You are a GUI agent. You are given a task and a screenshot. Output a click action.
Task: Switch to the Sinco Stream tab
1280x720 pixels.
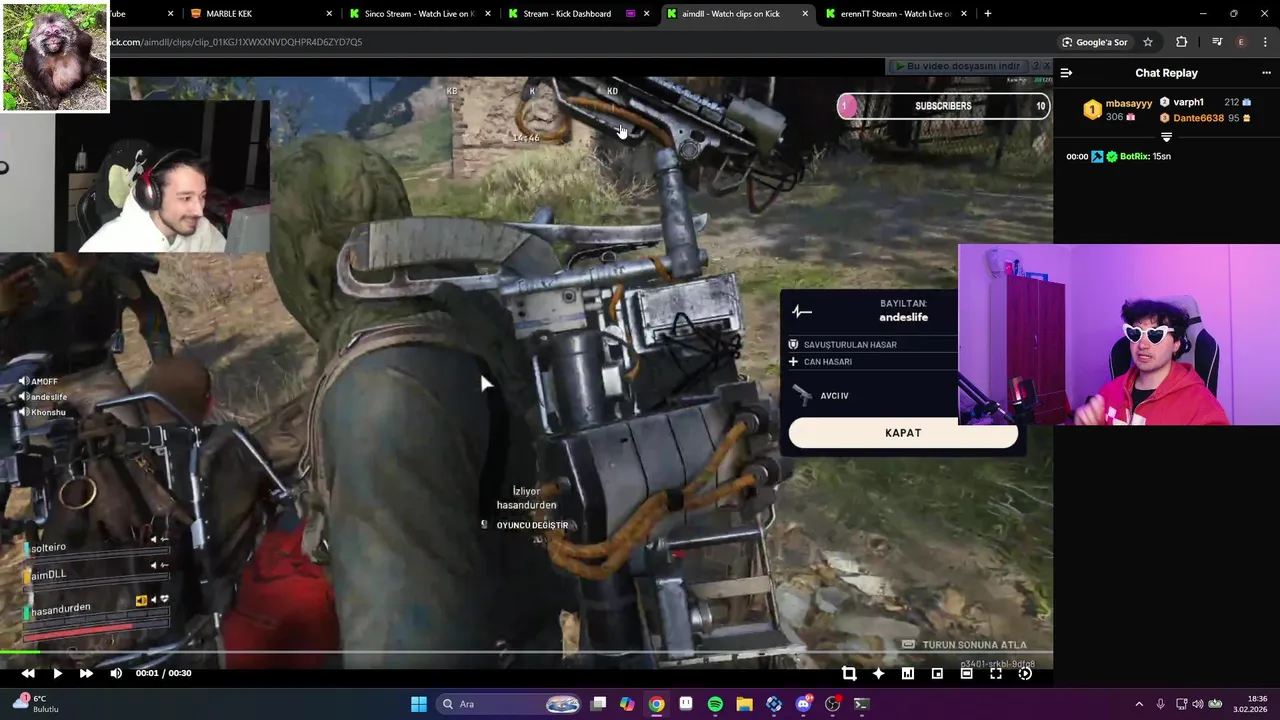click(x=419, y=14)
